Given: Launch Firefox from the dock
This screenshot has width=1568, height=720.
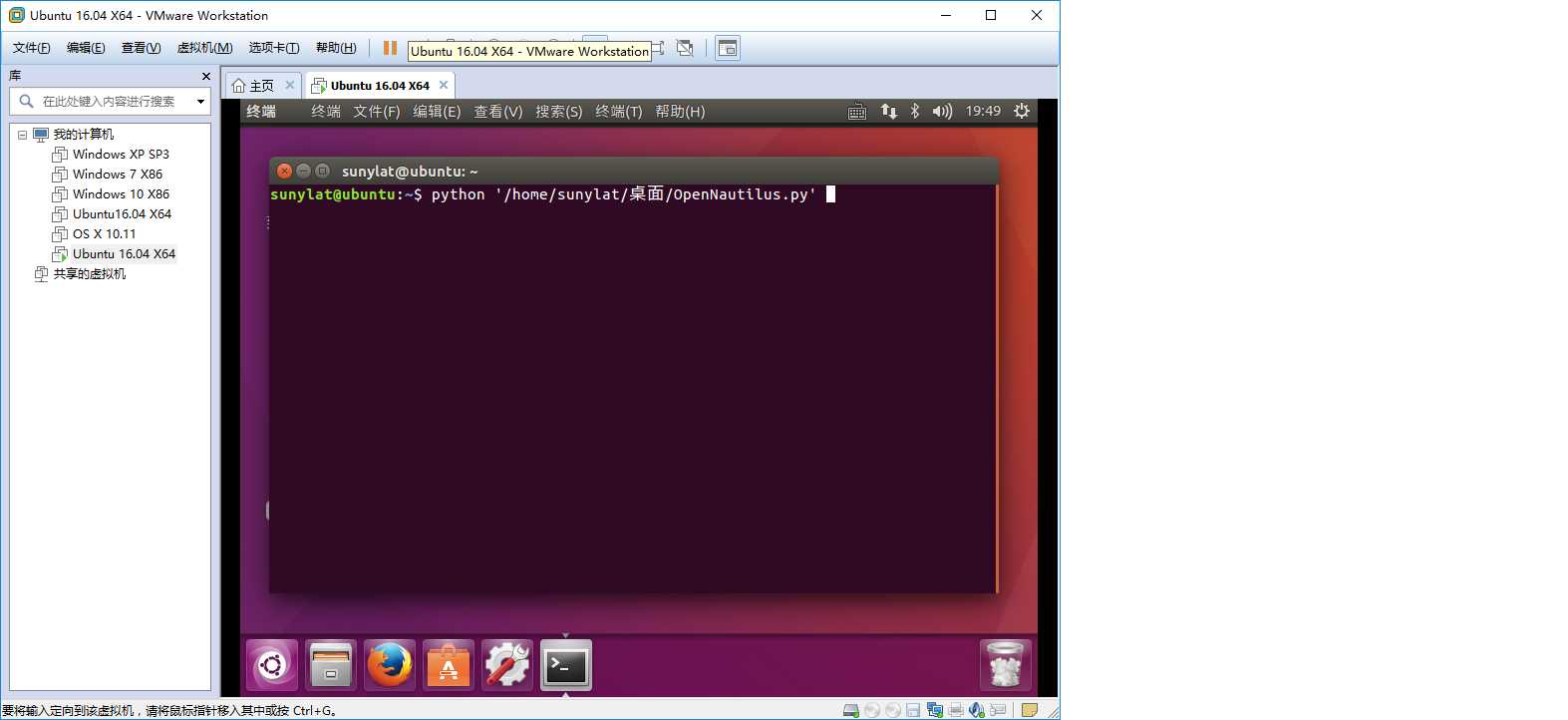Looking at the screenshot, I should pos(390,665).
